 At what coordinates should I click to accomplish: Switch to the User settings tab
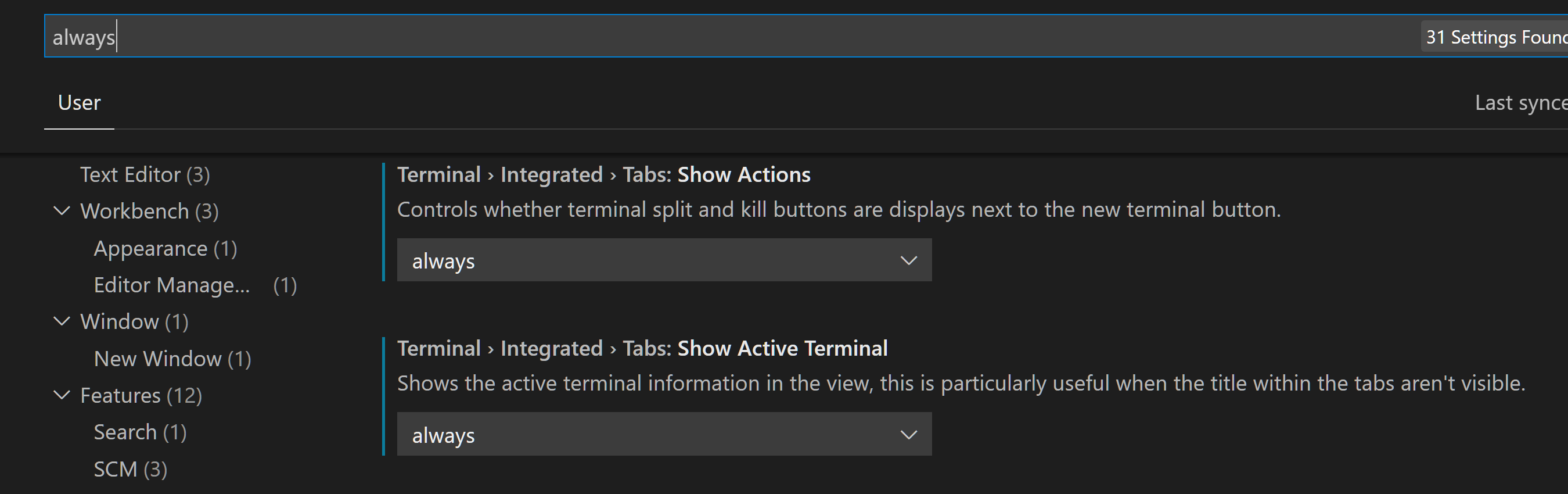click(78, 102)
